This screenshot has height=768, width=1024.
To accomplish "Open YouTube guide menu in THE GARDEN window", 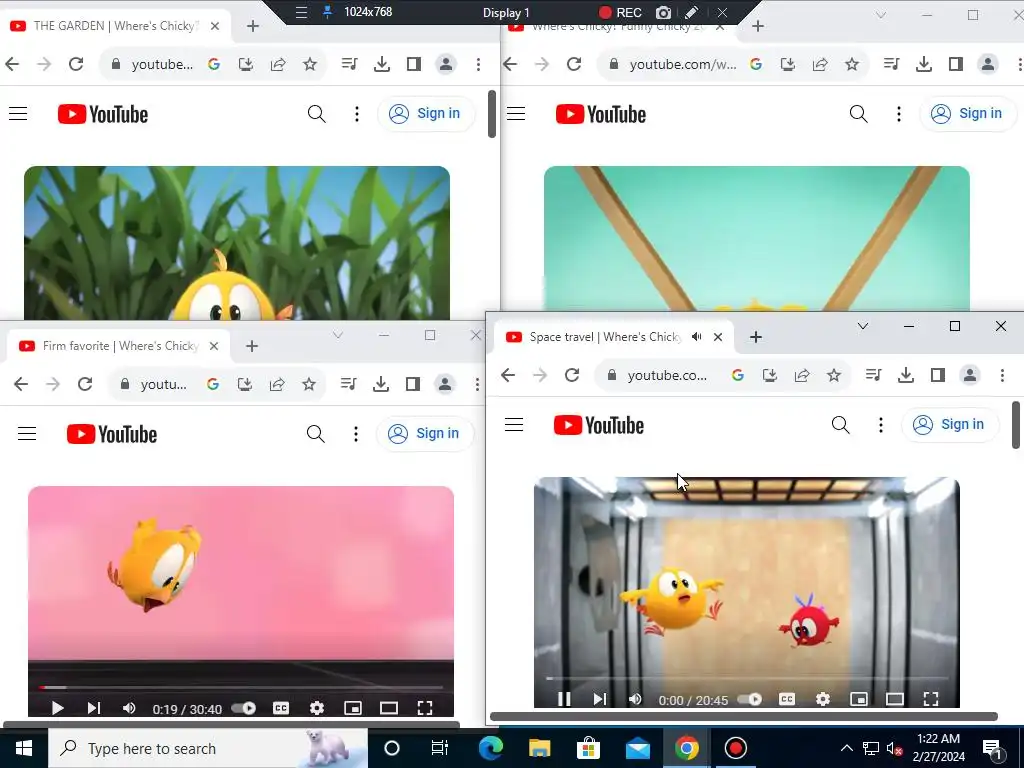I will point(18,114).
